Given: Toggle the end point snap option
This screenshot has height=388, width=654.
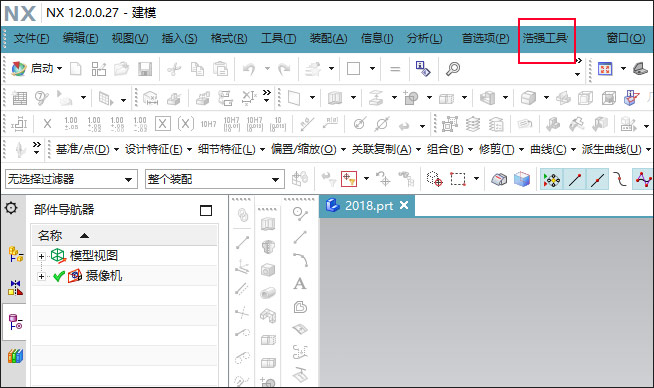Looking at the screenshot, I should pos(575,180).
